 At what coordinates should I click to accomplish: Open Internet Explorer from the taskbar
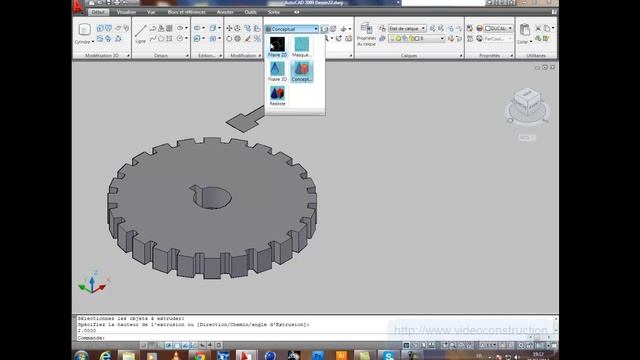coord(105,355)
